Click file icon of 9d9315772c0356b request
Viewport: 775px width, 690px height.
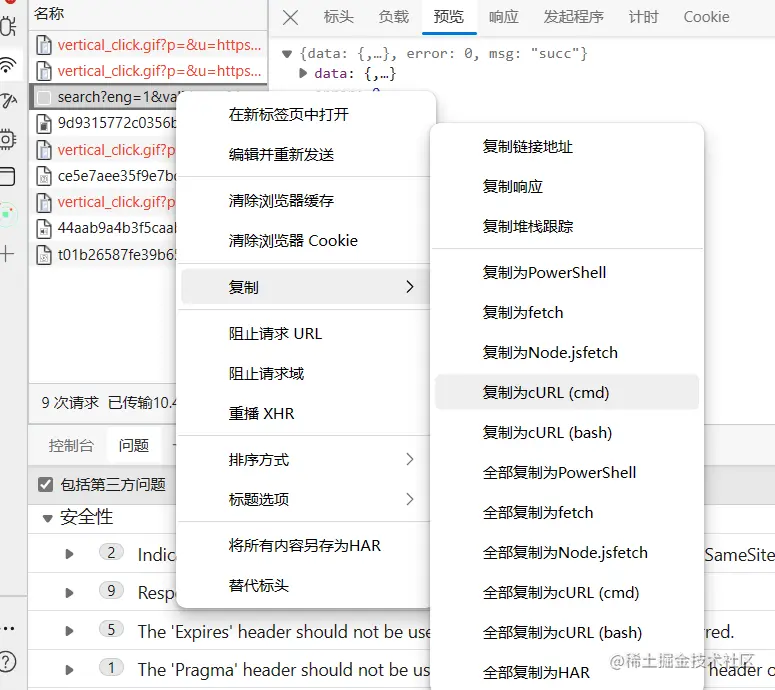pyautogui.click(x=44, y=123)
